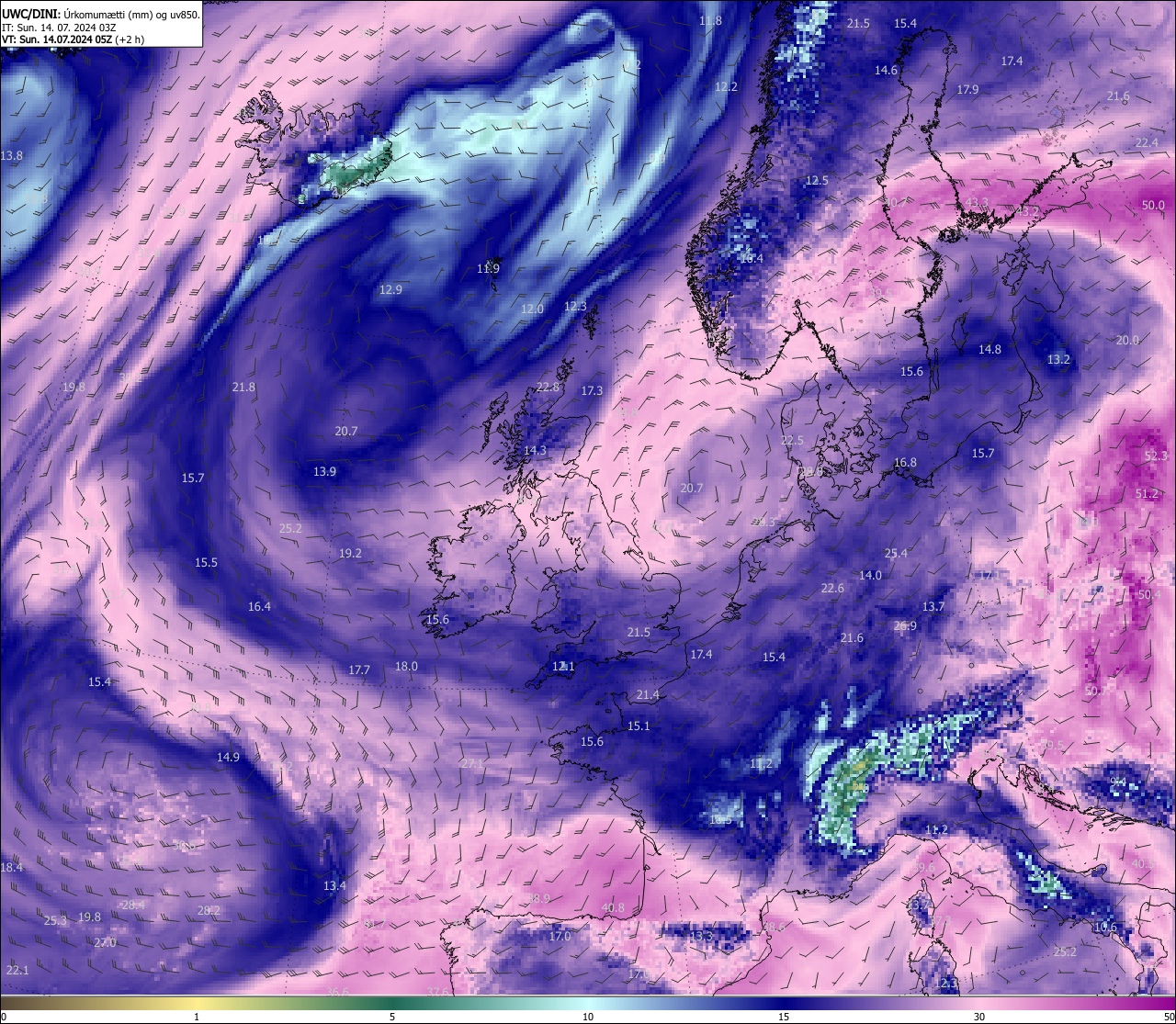
Task: Click the map value "13.4"
Action: (334, 886)
